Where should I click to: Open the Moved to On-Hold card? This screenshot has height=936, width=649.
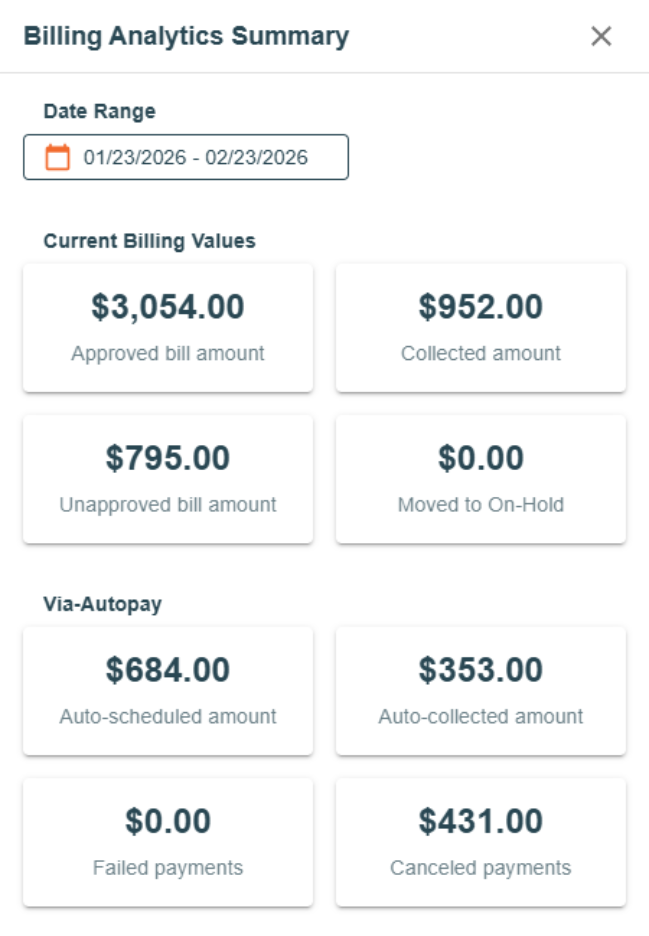click(x=481, y=480)
